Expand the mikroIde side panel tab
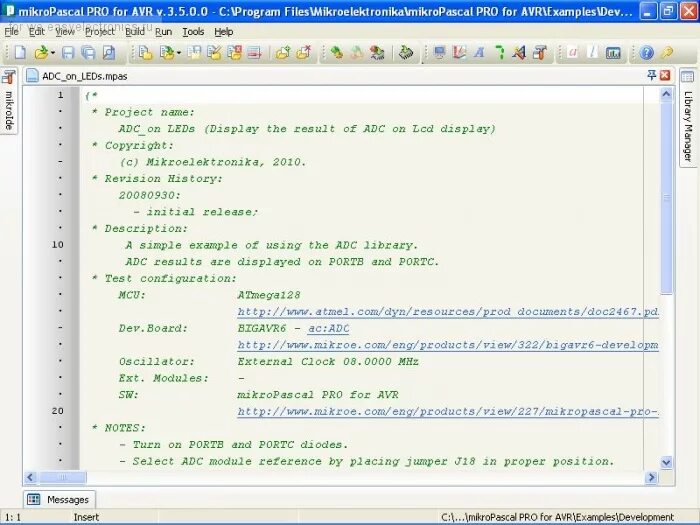700x525 pixels. (x=8, y=100)
